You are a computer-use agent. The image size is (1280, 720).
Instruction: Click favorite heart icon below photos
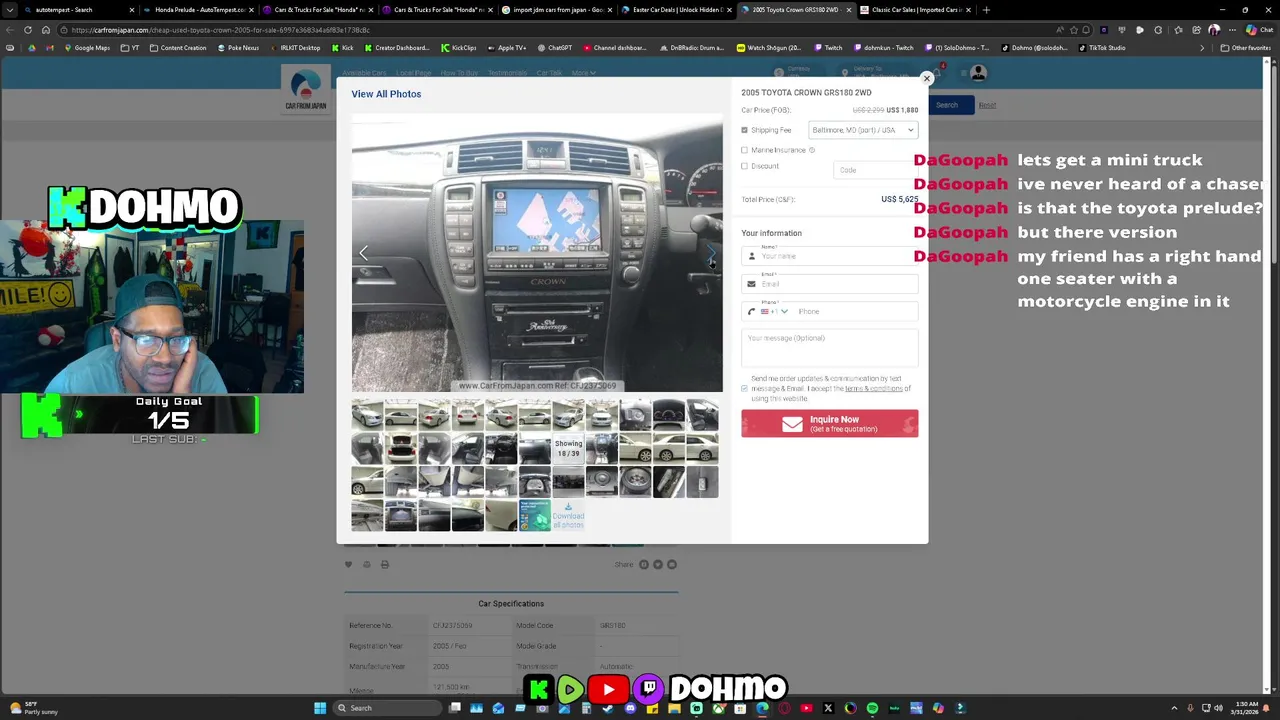(348, 565)
